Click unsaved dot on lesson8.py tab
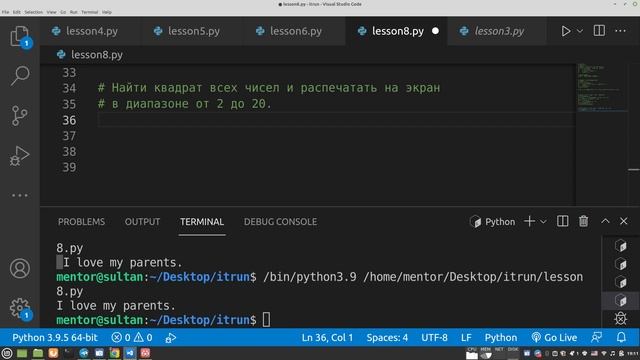Image resolution: width=640 pixels, height=360 pixels. tap(436, 31)
